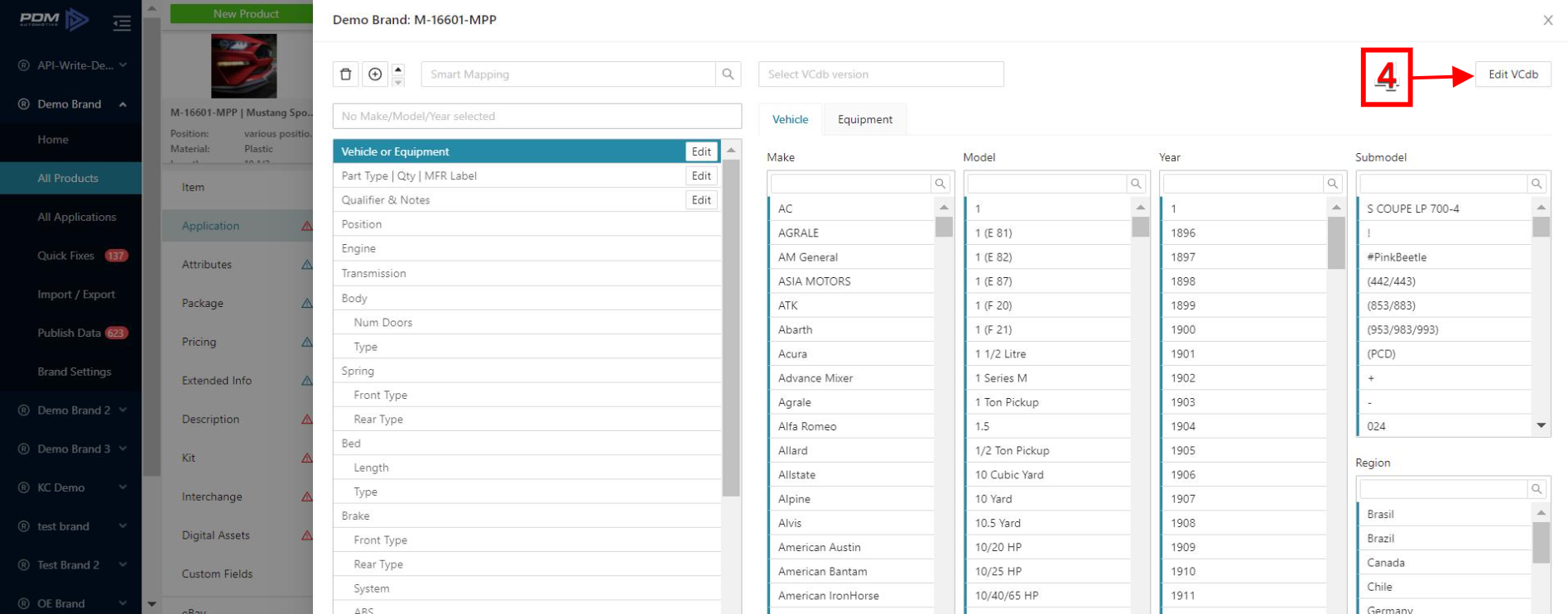This screenshot has height=614, width=1568.
Task: Click the Mustang product thumbnail
Action: pyautogui.click(x=243, y=66)
